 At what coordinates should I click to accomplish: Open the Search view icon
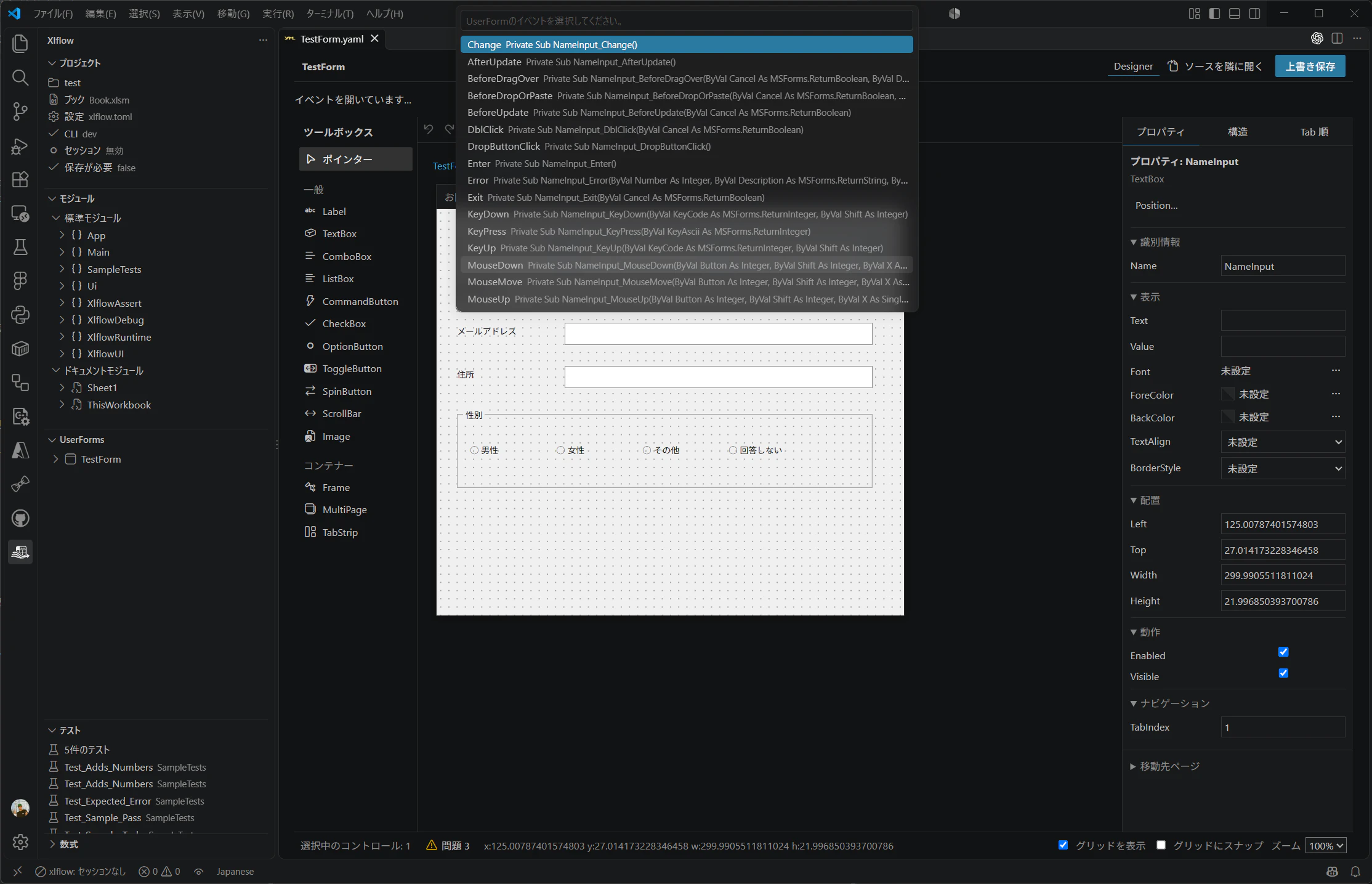(x=20, y=77)
